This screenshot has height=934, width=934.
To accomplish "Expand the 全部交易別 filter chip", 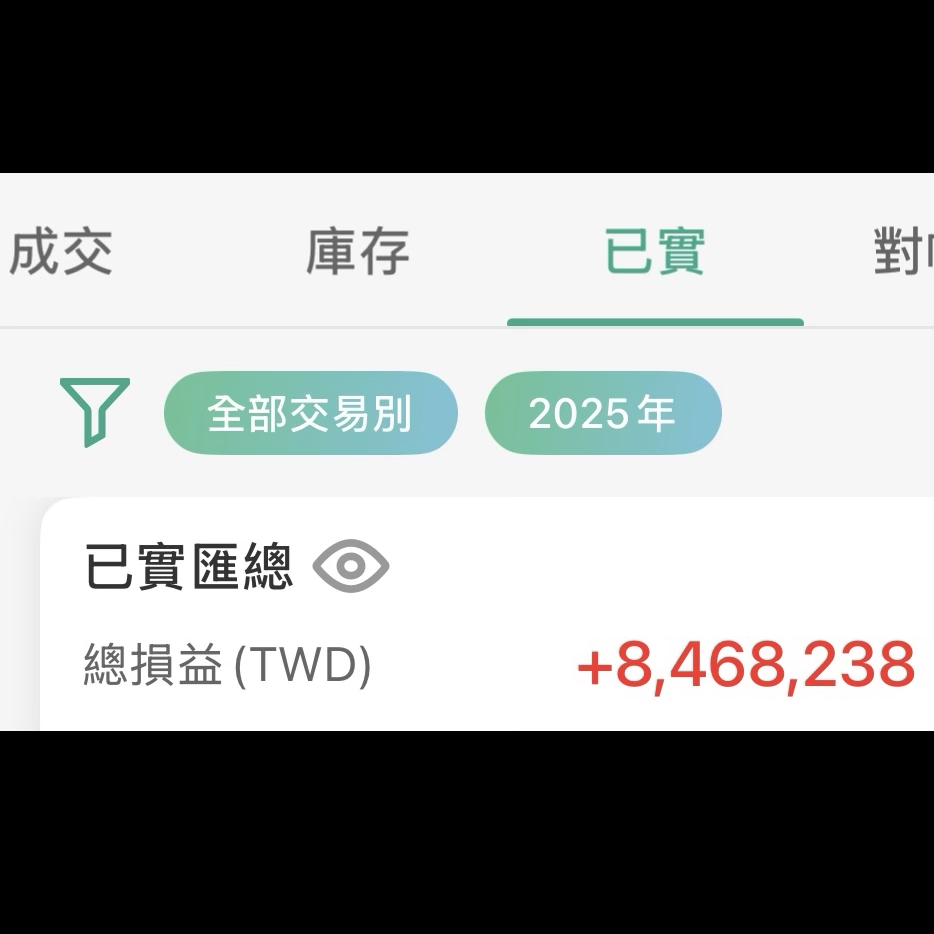I will click(310, 413).
